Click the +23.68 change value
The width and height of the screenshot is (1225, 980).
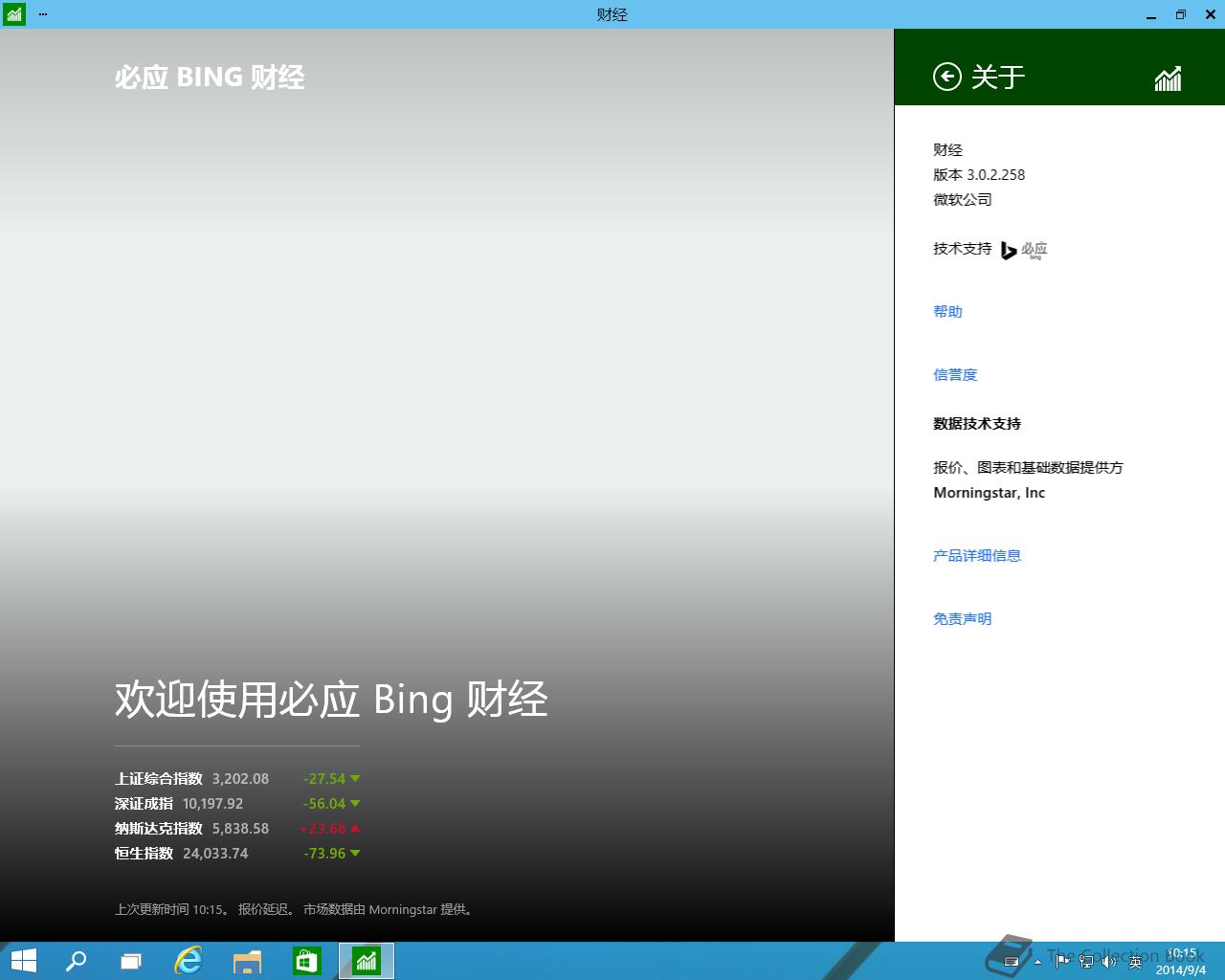click(x=323, y=828)
